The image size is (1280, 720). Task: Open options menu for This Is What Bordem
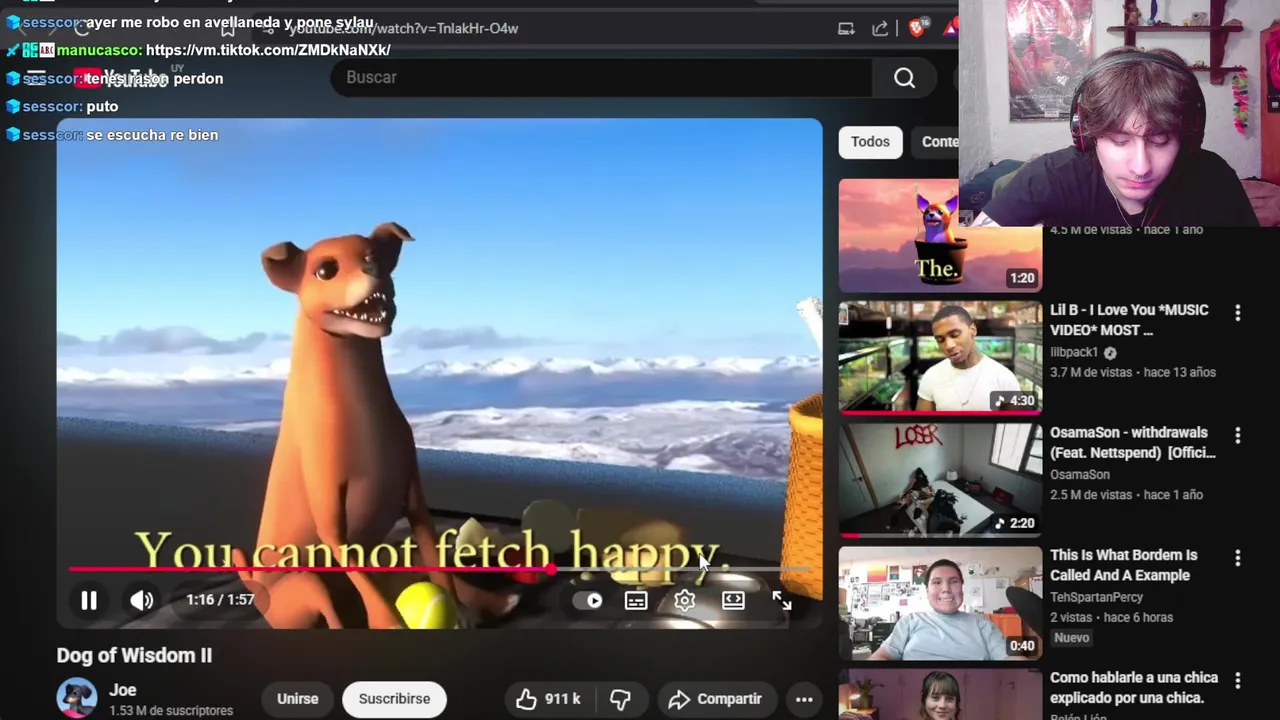pos(1238,558)
